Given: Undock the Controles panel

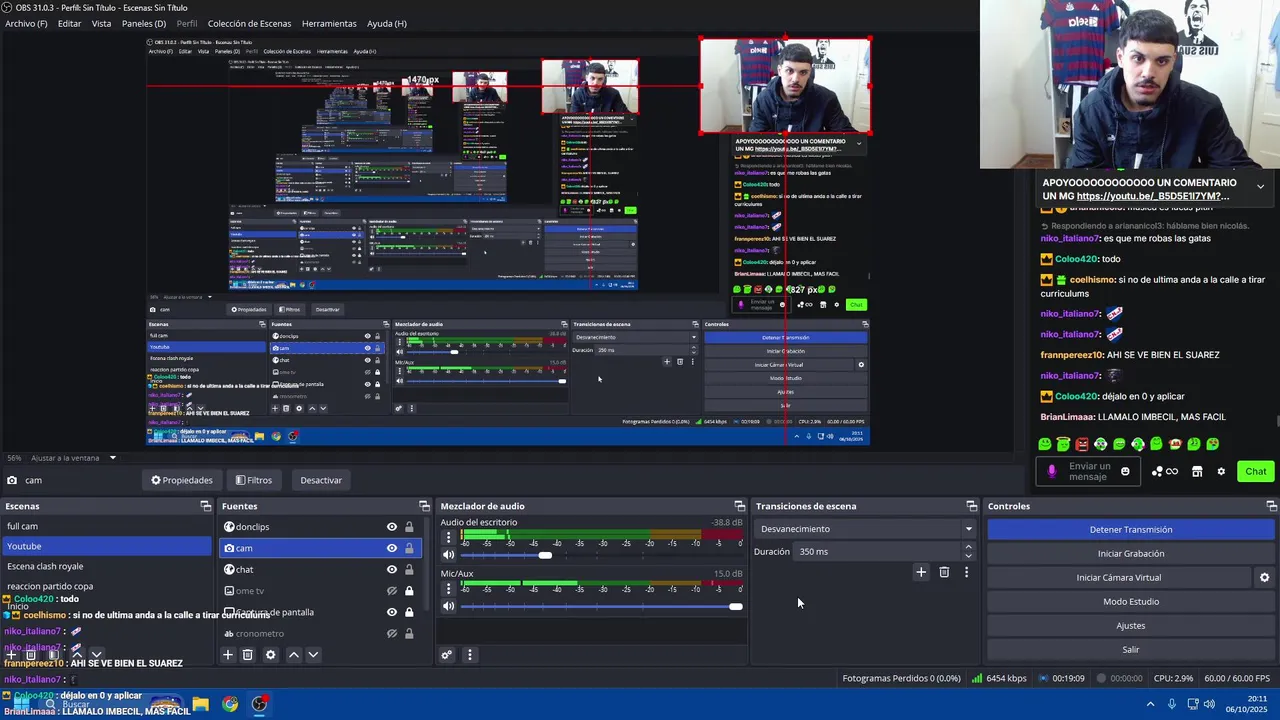Looking at the screenshot, I should (x=1271, y=506).
